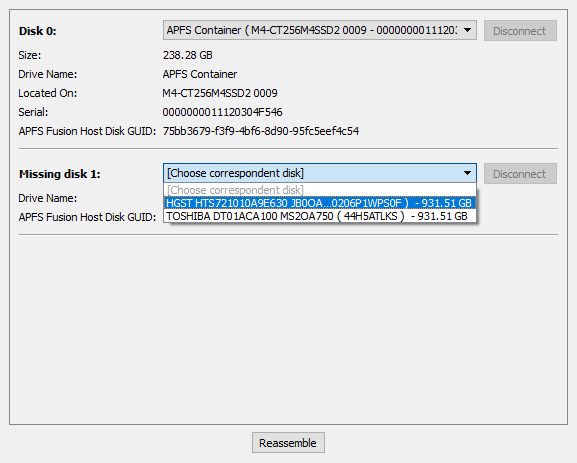577x463 pixels.
Task: Choose the TOSHIBA DT01ACA100 disk option
Action: coord(319,216)
